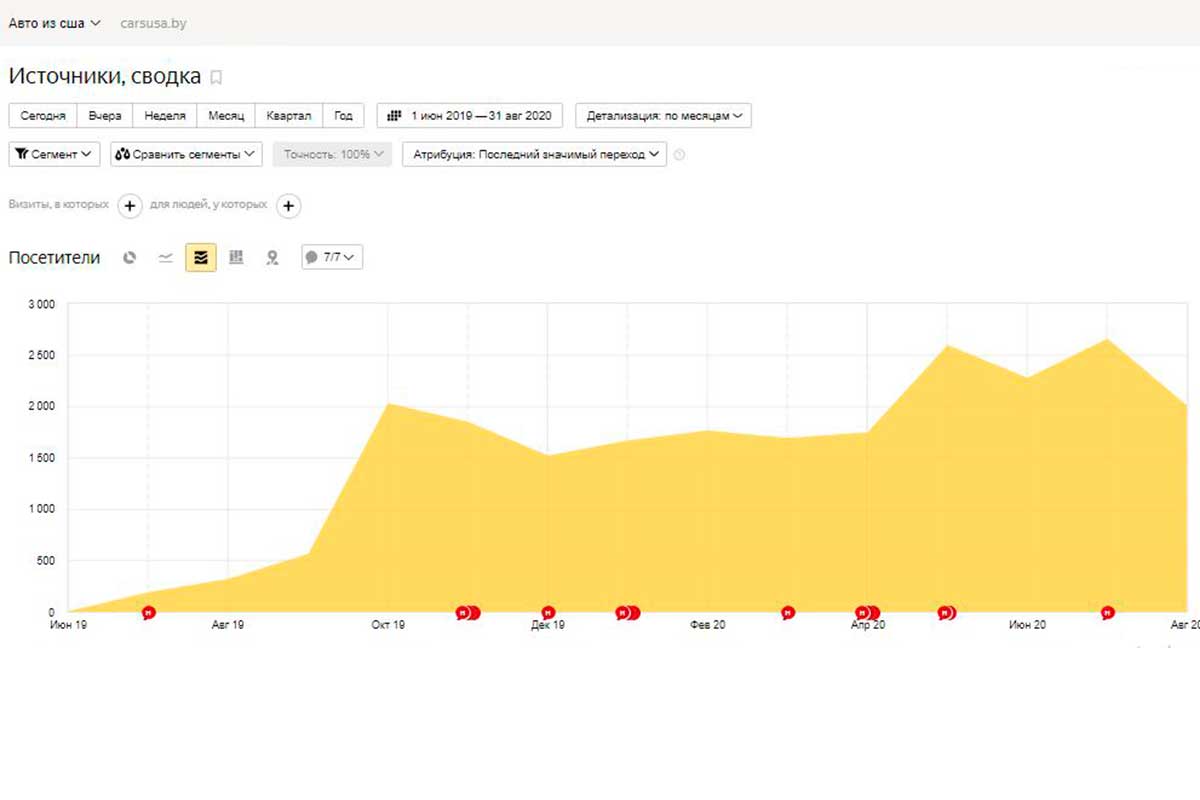
Task: Open the 1 июн 2019 — 31 авг 2020 date picker
Action: tap(470, 116)
